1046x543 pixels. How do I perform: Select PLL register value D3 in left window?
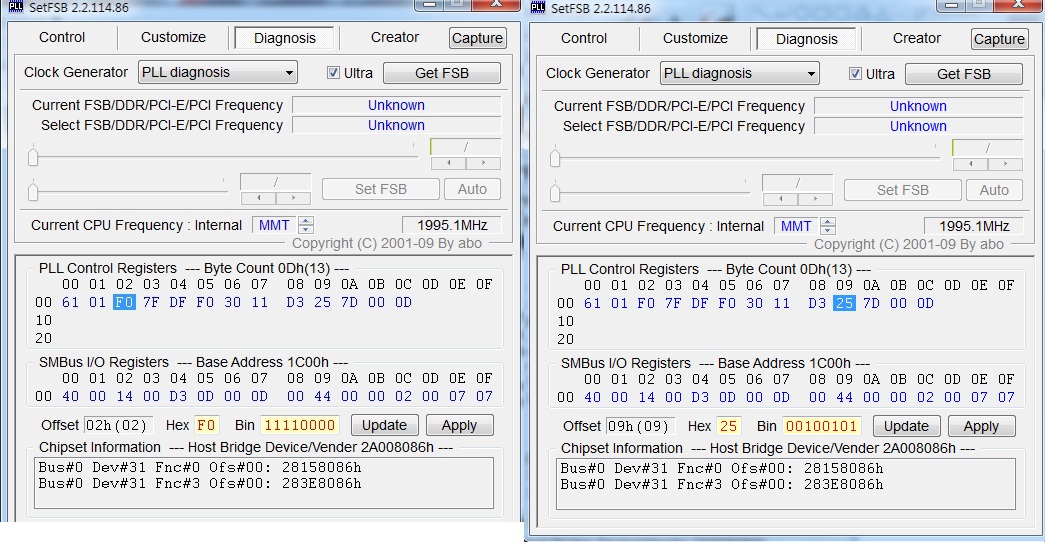pyautogui.click(x=295, y=302)
